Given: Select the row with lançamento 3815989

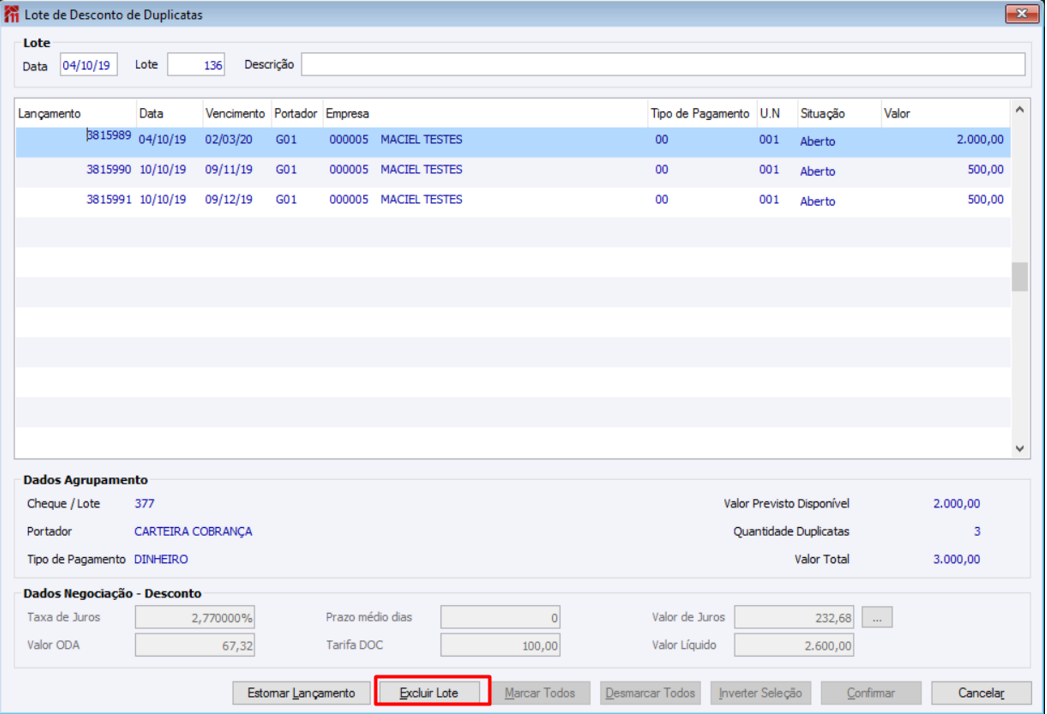Looking at the screenshot, I should tap(513, 142).
